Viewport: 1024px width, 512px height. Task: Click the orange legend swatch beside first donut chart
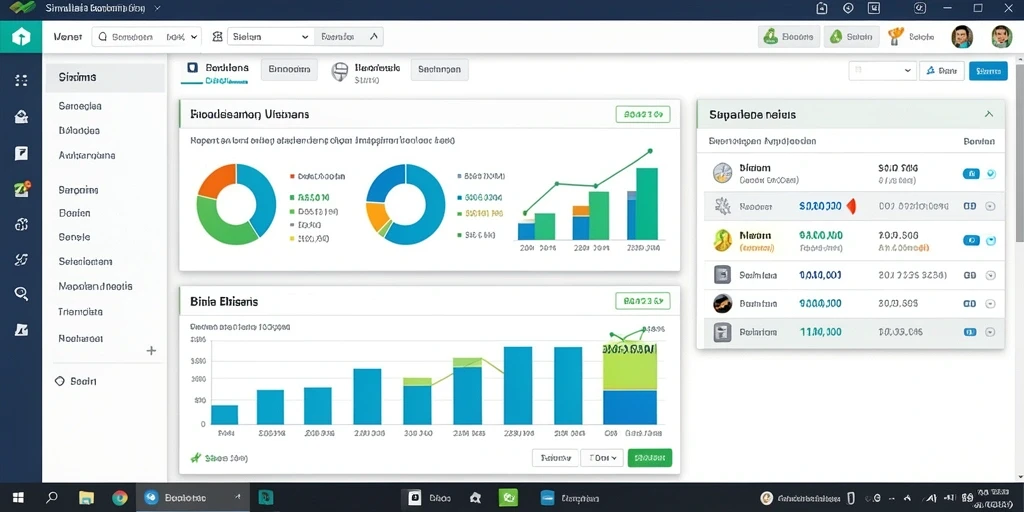pyautogui.click(x=291, y=176)
